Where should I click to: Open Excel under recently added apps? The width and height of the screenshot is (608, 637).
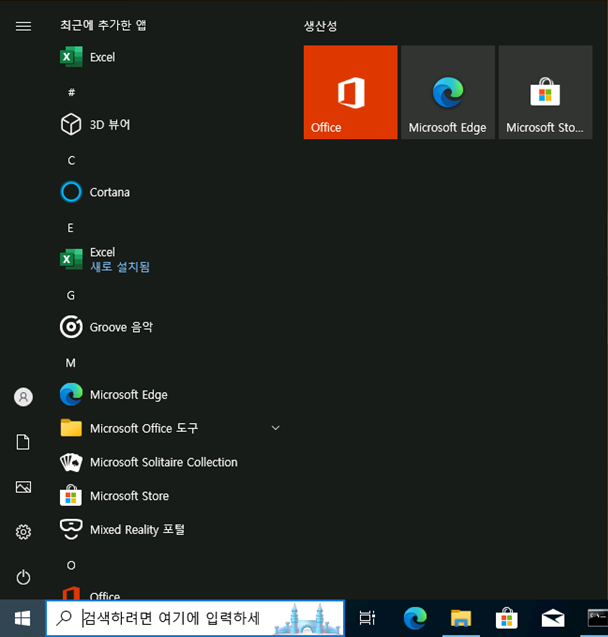pyautogui.click(x=170, y=57)
